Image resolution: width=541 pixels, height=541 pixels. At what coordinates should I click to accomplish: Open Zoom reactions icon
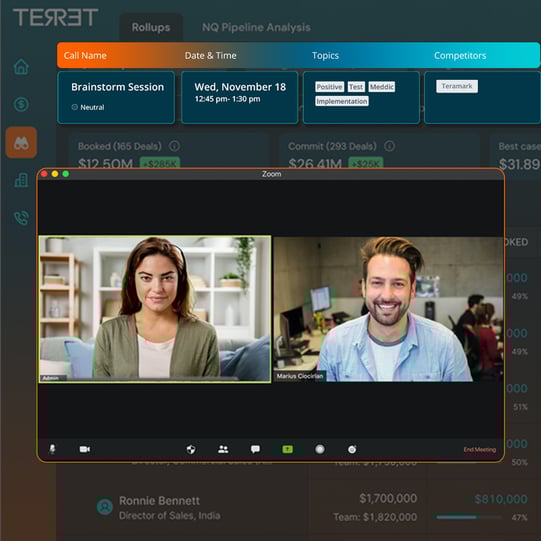pyautogui.click(x=352, y=449)
